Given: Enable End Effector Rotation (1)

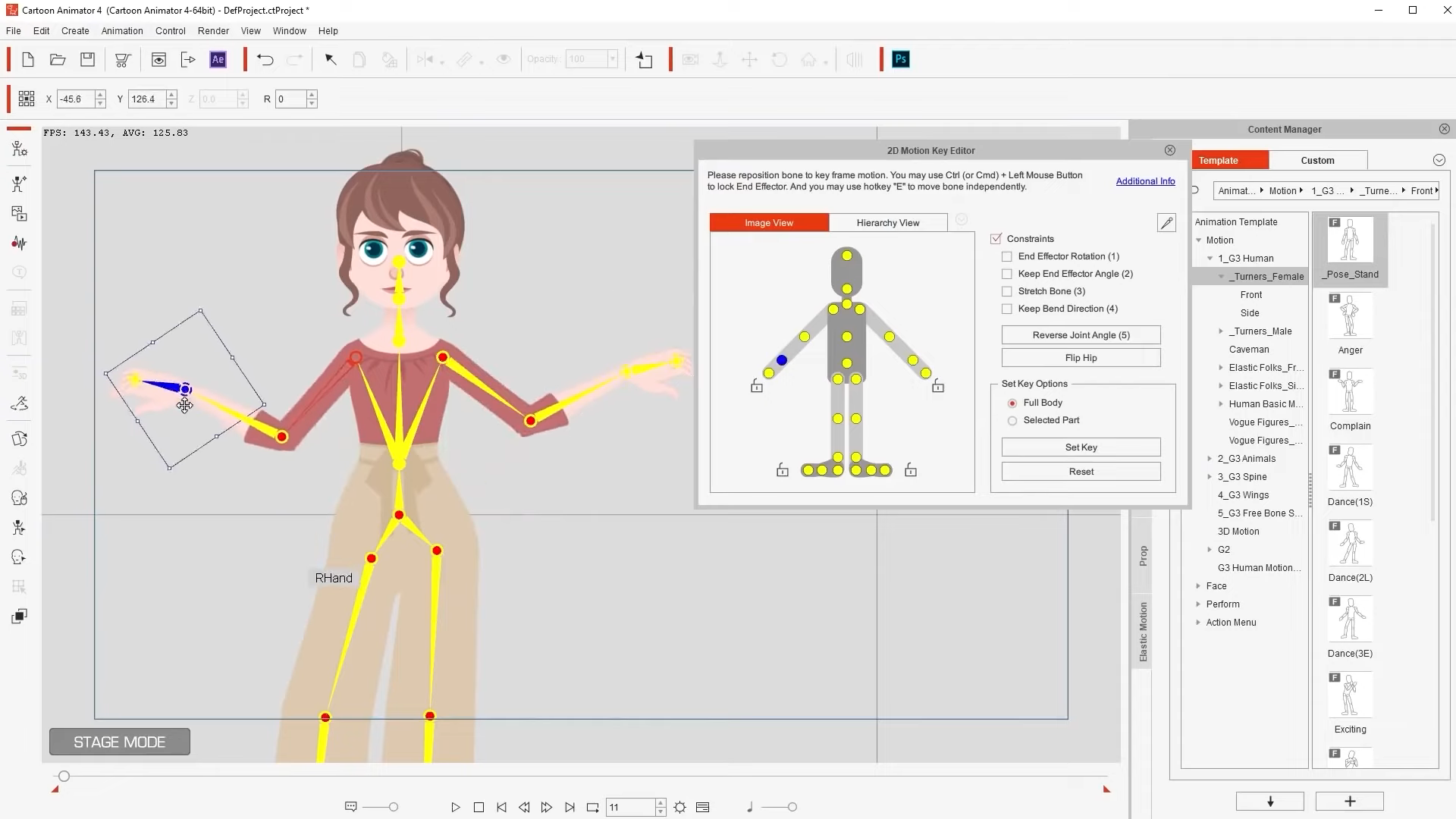Looking at the screenshot, I should tap(1007, 256).
